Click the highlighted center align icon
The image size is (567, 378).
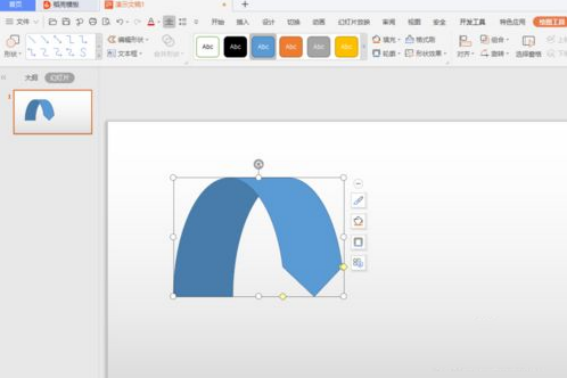point(169,22)
